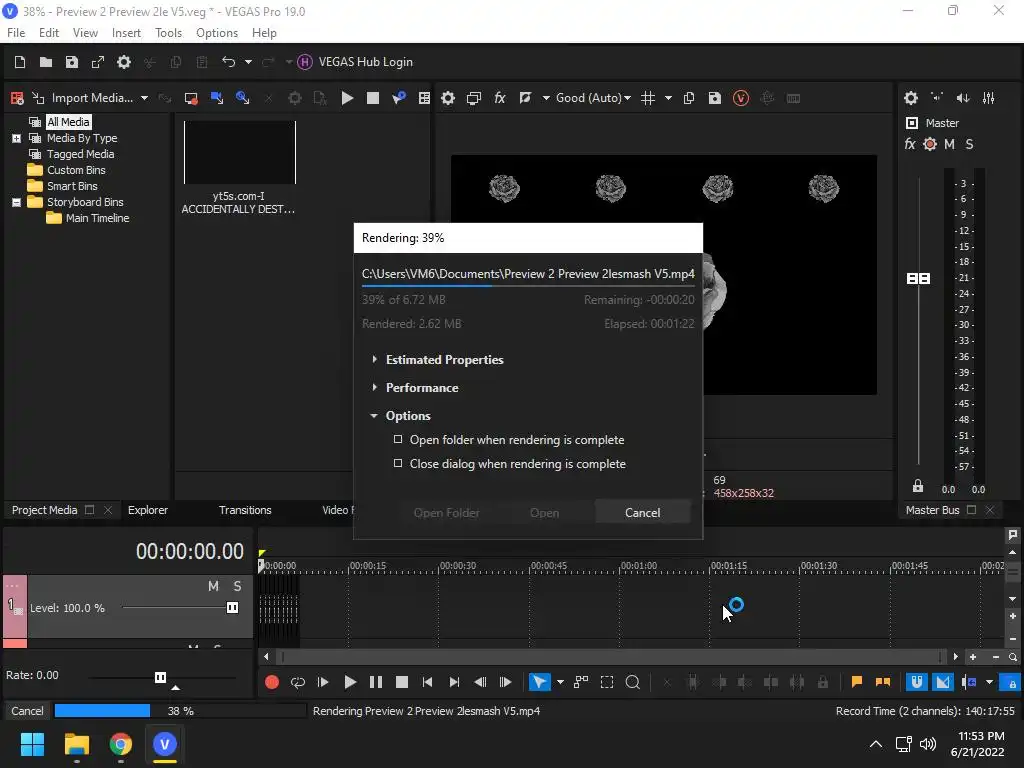The image size is (1024, 768).
Task: Toggle preview on external monitor icon
Action: click(474, 98)
